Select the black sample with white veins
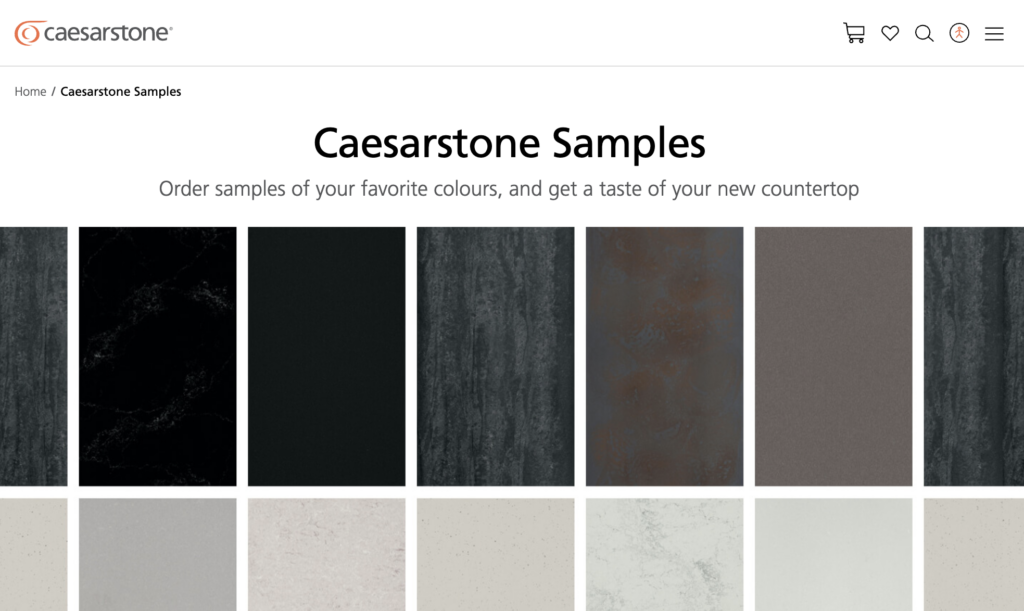Image resolution: width=1024 pixels, height=611 pixels. [x=158, y=356]
